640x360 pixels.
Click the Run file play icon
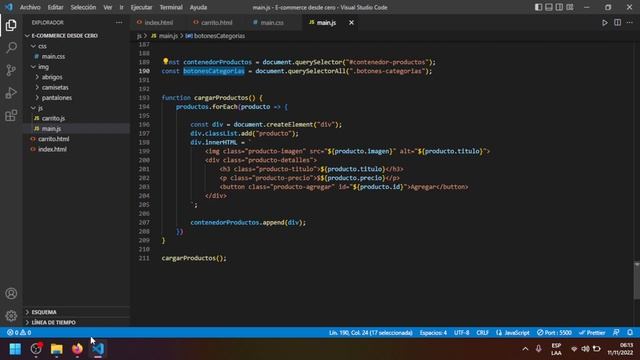pyautogui.click(x=604, y=23)
